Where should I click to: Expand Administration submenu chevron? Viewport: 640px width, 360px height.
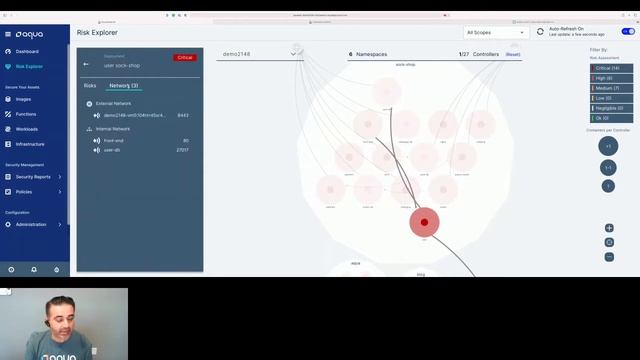60,224
